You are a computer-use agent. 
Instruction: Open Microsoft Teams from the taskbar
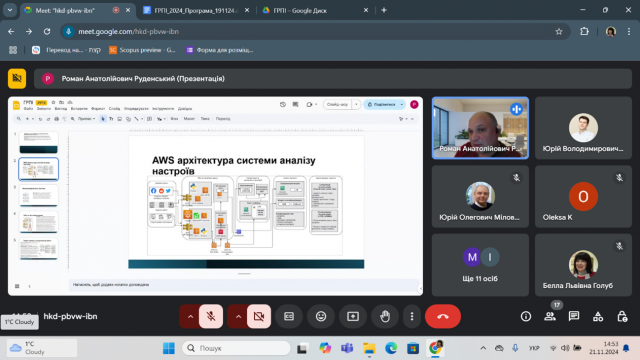pyautogui.click(x=347, y=348)
